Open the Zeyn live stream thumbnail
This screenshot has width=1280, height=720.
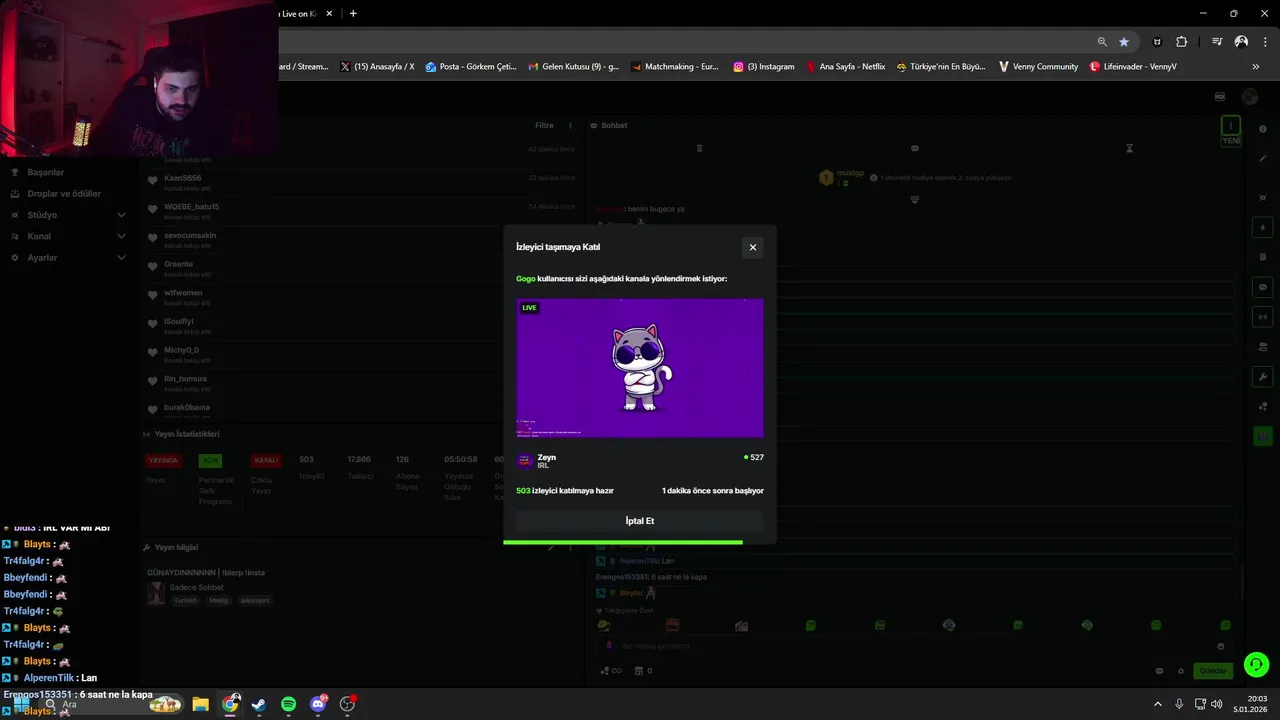(x=639, y=368)
